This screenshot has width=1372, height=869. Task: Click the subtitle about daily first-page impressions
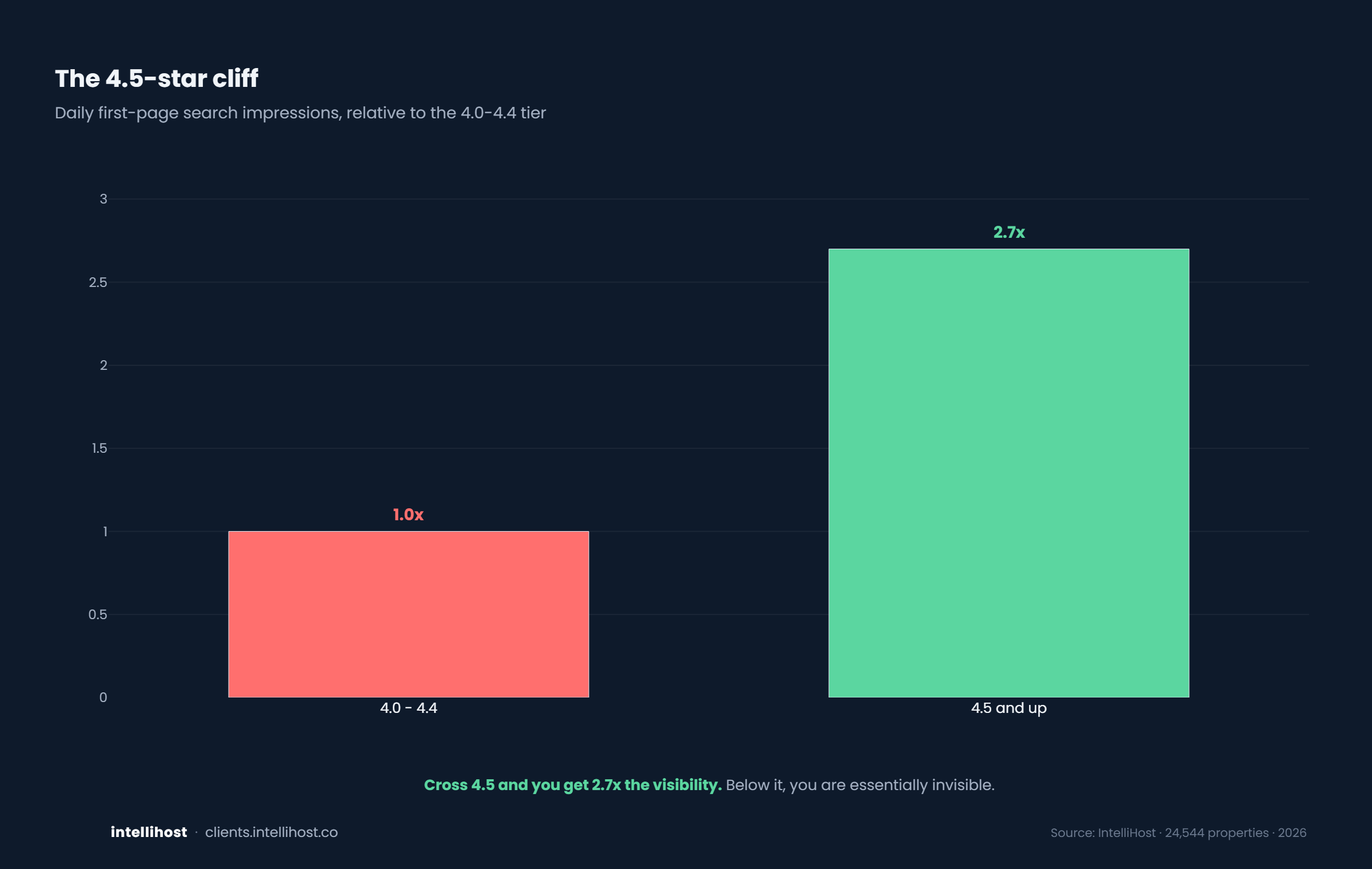point(300,113)
